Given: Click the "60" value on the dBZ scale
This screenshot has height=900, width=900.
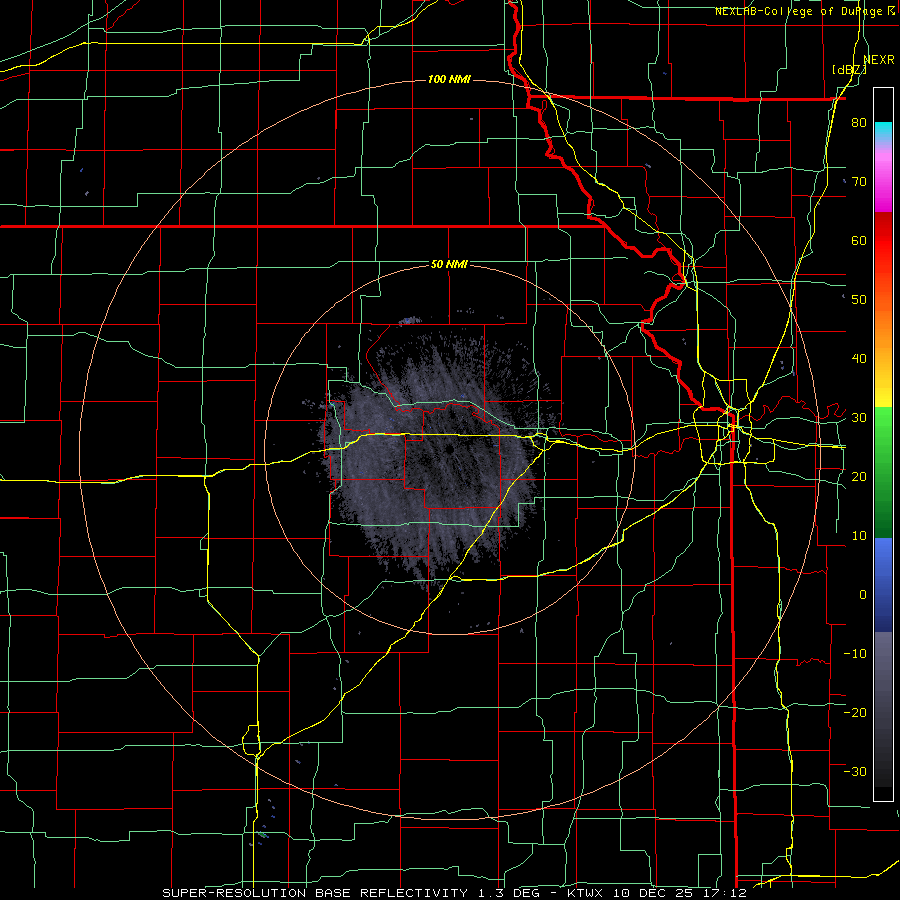Looking at the screenshot, I should click(x=859, y=240).
